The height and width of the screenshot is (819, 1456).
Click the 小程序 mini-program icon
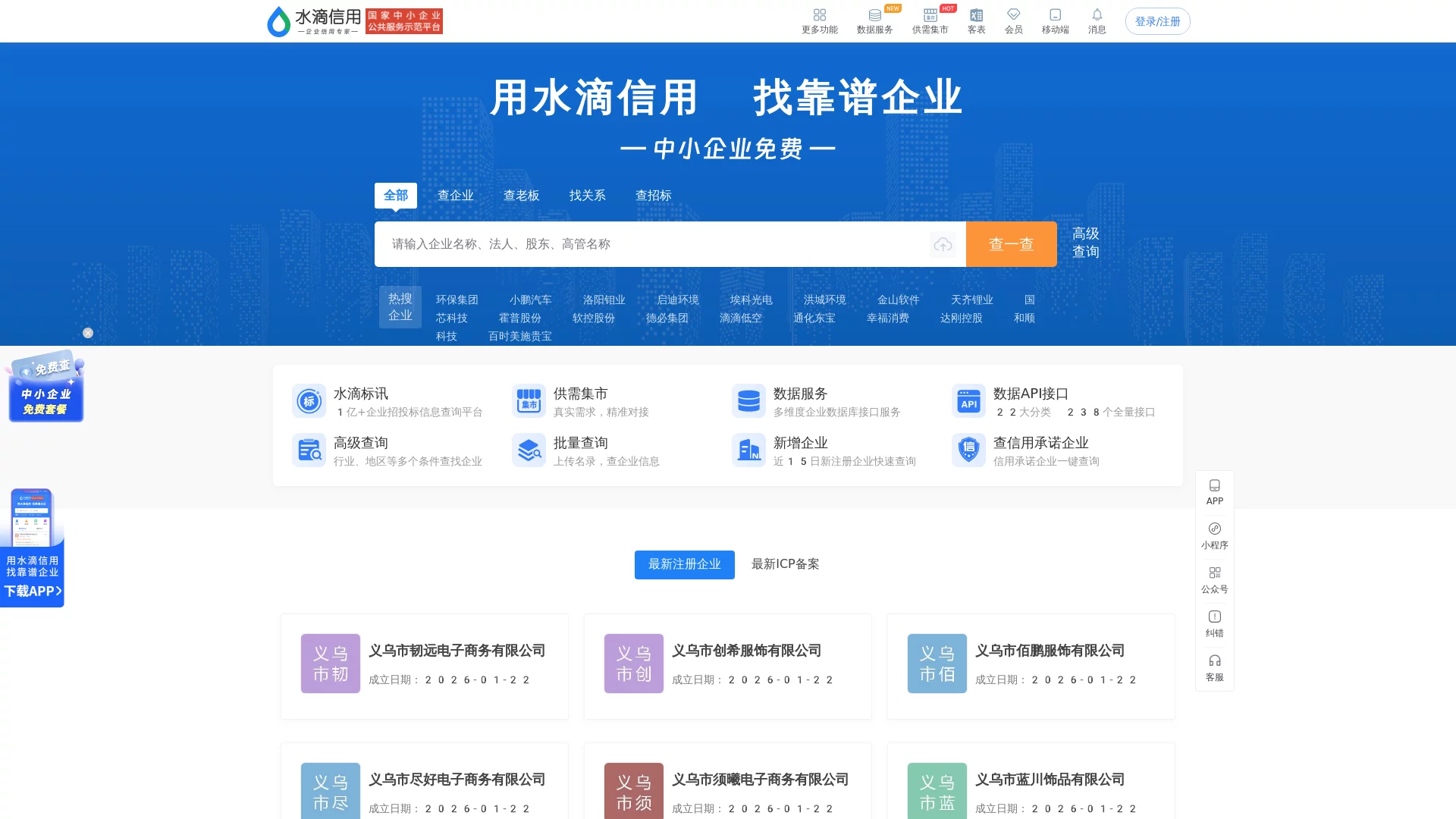[x=1214, y=535]
